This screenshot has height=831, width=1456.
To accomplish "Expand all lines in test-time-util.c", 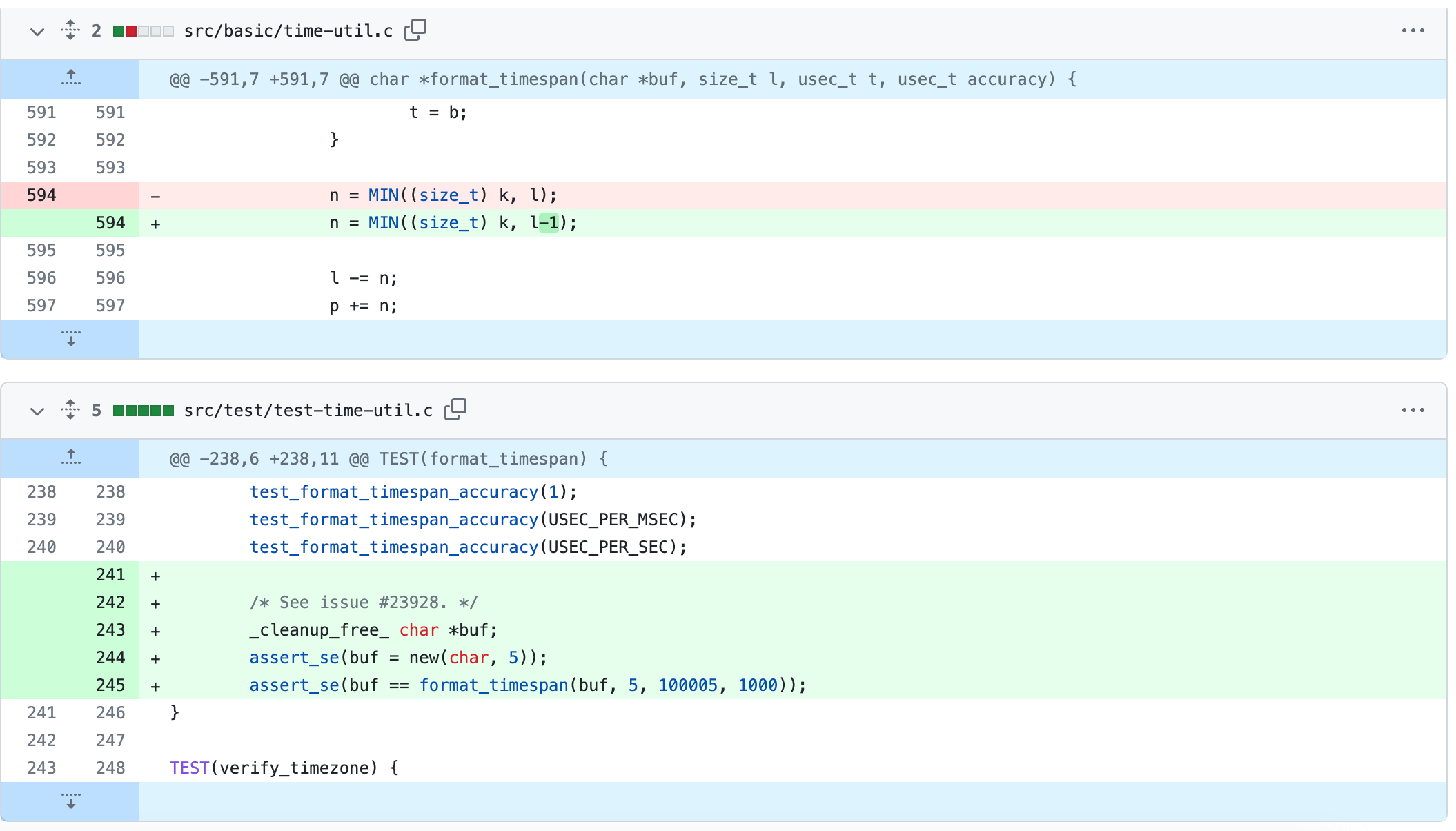I will pos(70,410).
